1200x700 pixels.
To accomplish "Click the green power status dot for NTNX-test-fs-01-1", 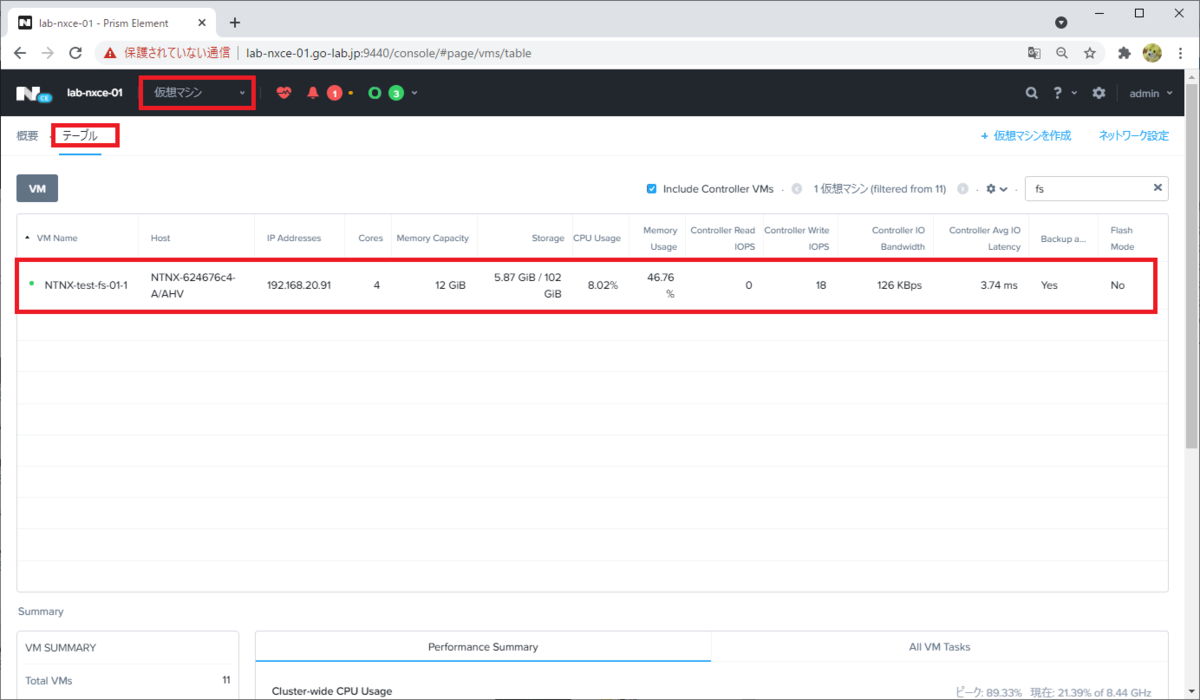I will 32,285.
